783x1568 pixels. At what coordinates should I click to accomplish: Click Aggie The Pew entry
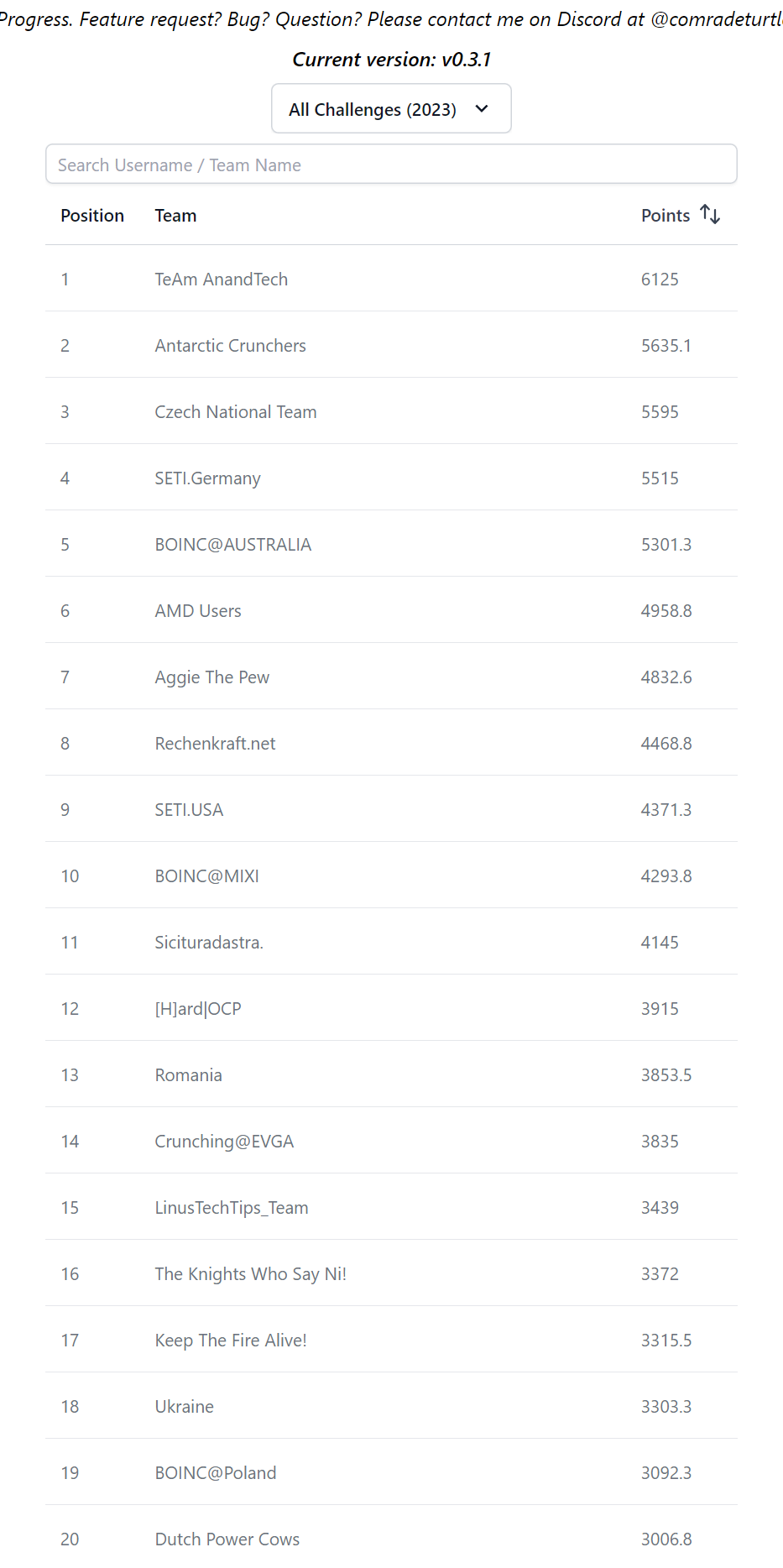(x=211, y=677)
